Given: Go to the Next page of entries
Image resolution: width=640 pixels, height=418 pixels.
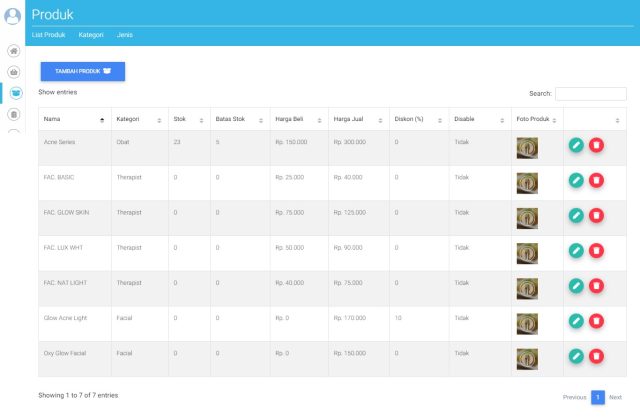Looking at the screenshot, I should [x=615, y=397].
